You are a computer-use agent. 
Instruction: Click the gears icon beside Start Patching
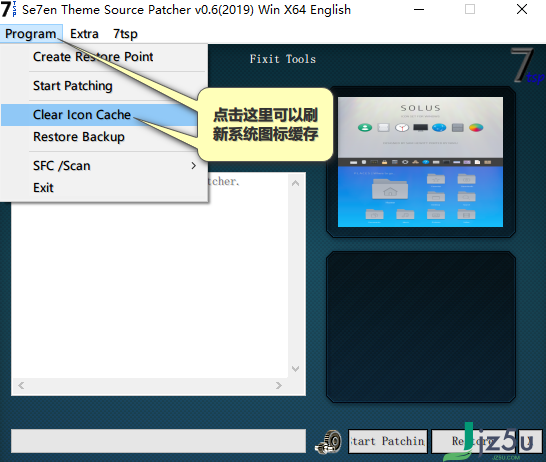(328, 442)
